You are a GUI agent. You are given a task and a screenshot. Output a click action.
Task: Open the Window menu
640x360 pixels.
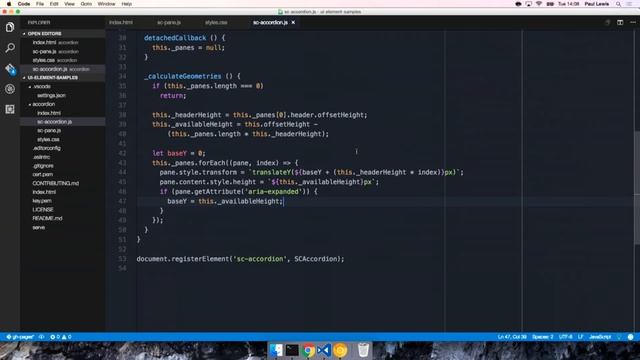coord(107,4)
